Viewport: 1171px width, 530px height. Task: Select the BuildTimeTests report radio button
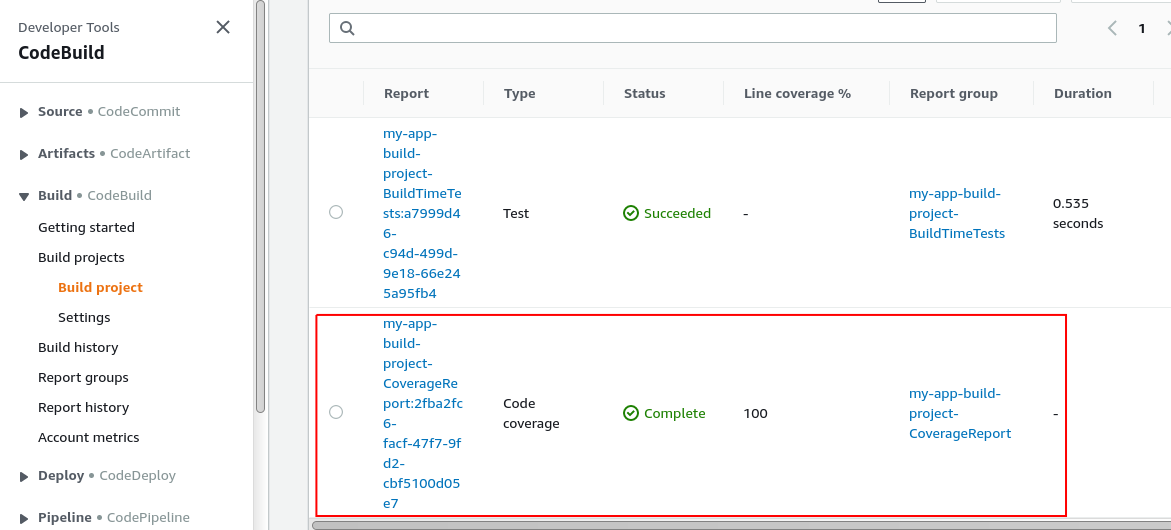coord(336,212)
